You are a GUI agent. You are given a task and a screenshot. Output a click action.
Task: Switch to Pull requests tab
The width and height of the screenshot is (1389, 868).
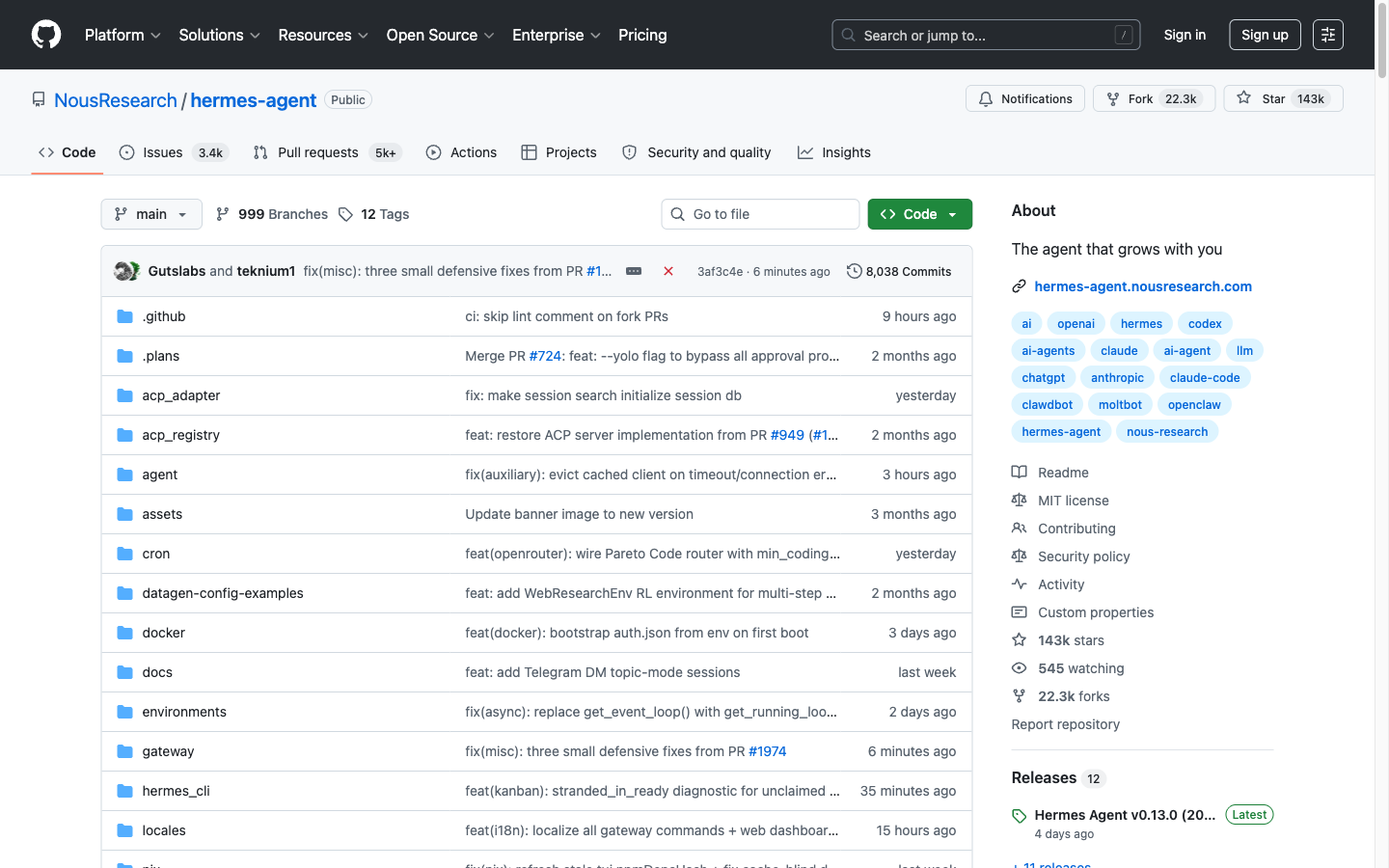(x=327, y=152)
